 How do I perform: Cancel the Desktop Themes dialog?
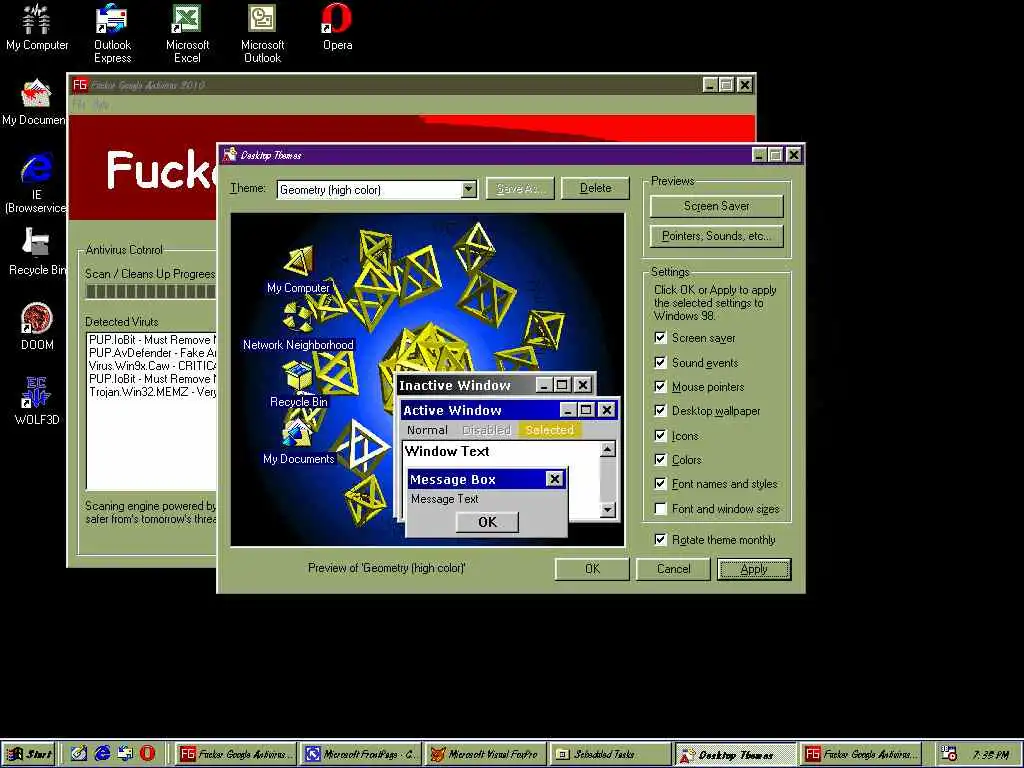[x=673, y=569]
